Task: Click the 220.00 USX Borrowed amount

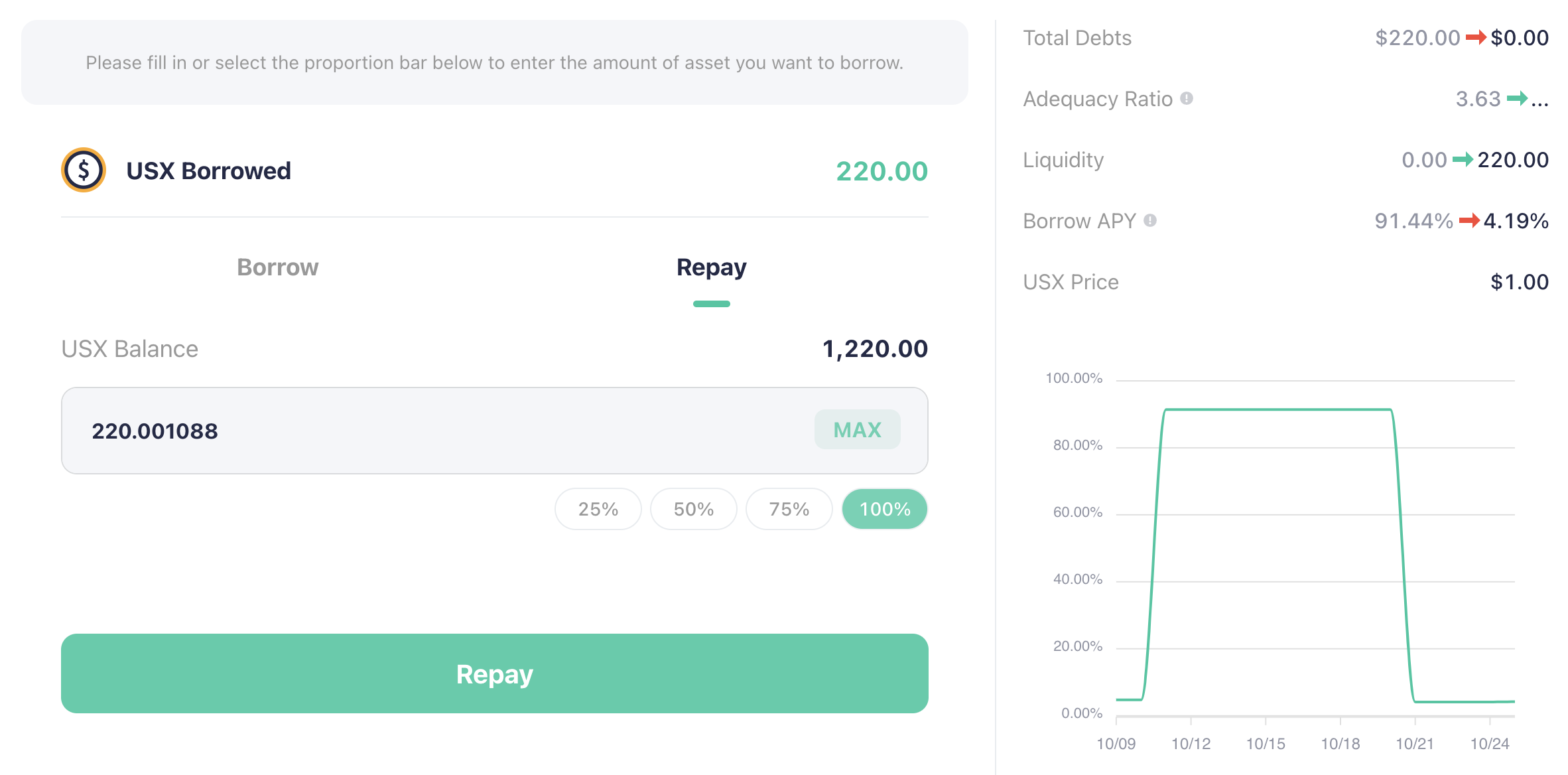Action: (x=881, y=171)
